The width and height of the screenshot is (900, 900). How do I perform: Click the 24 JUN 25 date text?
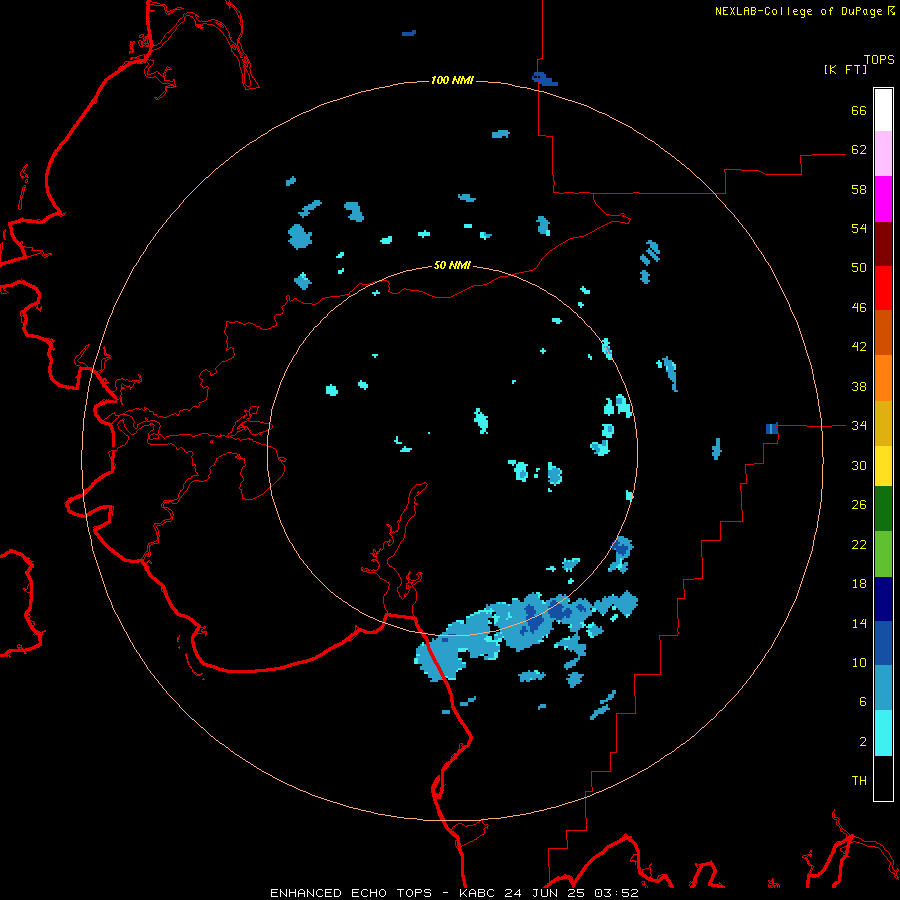[x=545, y=893]
